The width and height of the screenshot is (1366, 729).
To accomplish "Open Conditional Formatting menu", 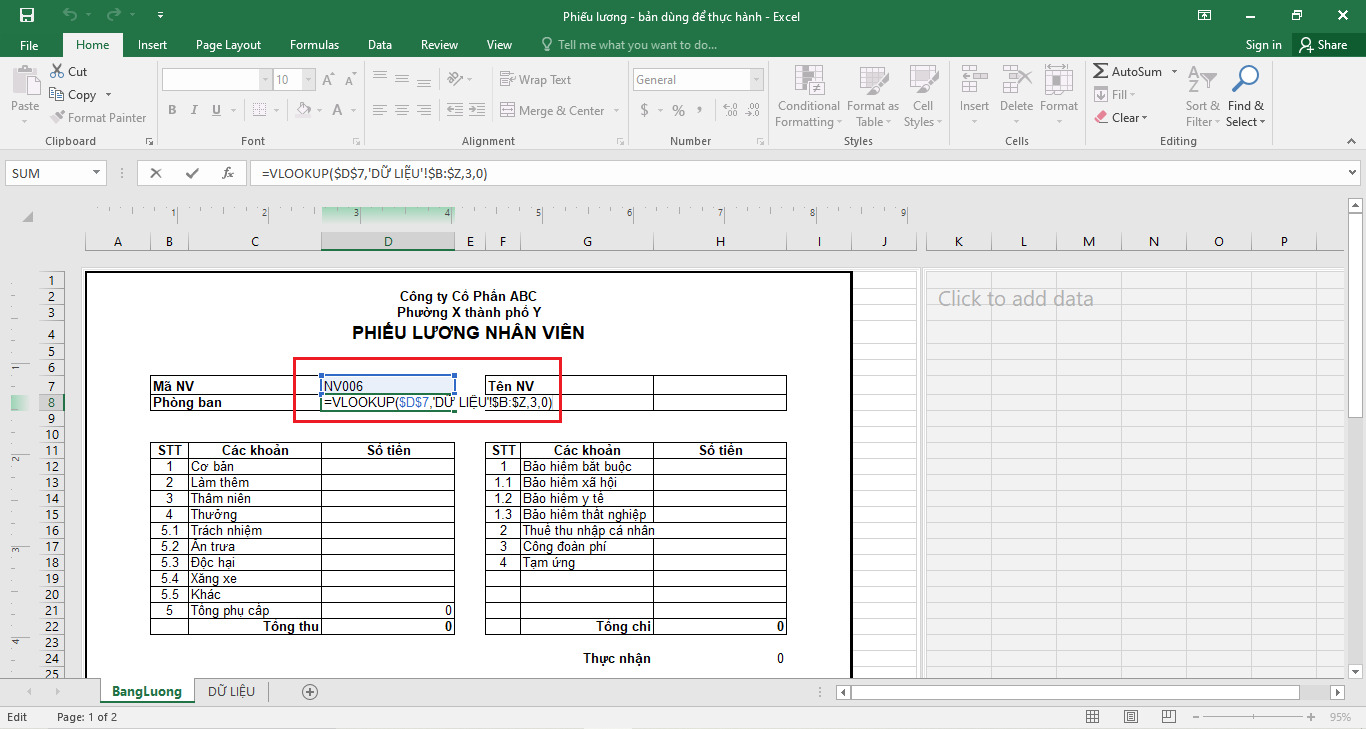I will coord(808,96).
